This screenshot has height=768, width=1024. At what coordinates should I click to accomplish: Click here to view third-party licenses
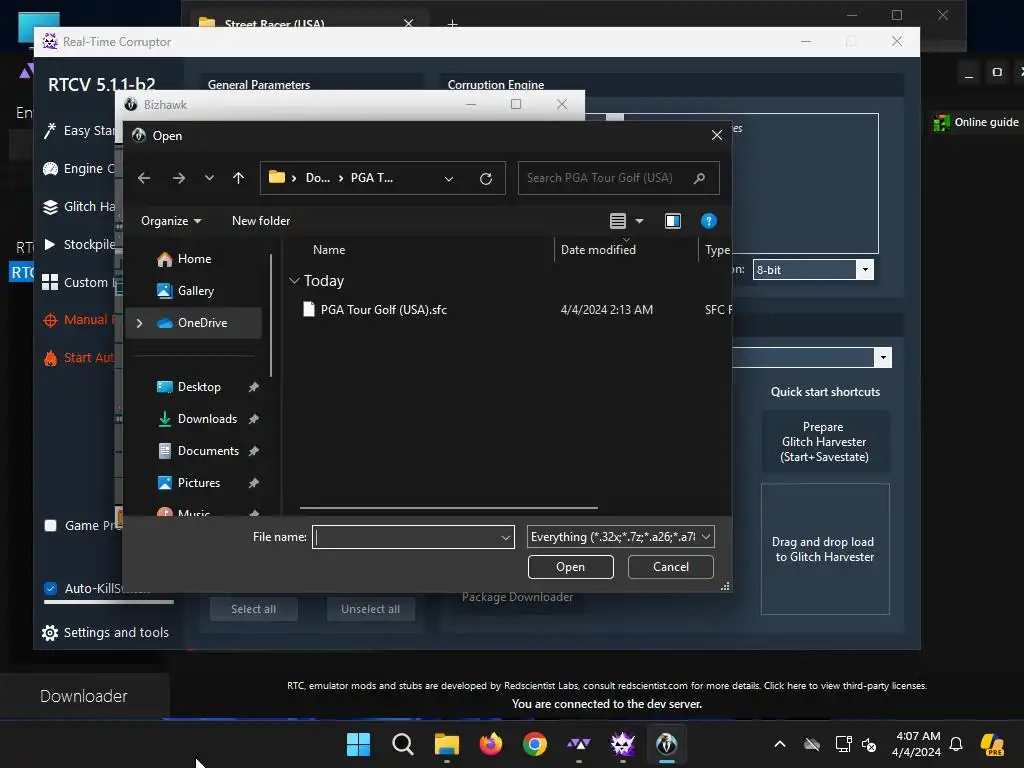coord(845,686)
